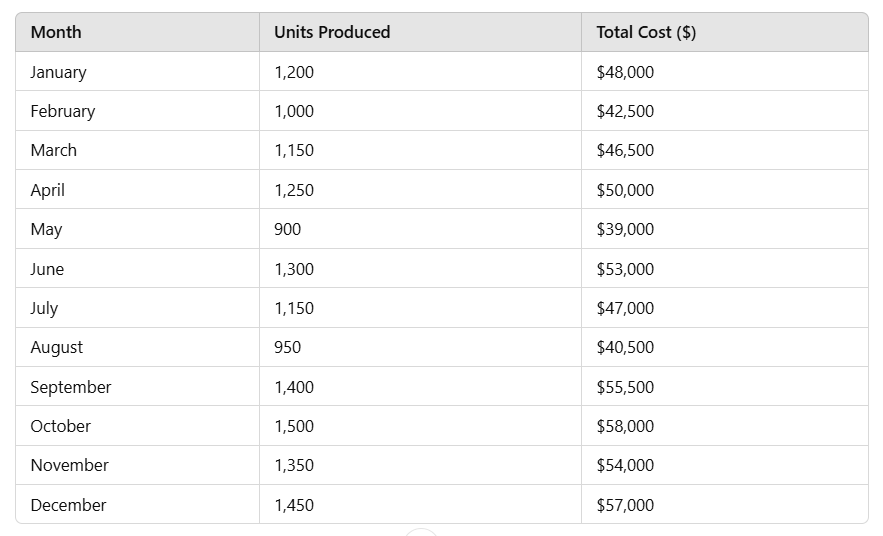The width and height of the screenshot is (883, 536).
Task: Click the May units value 900
Action: (x=287, y=229)
